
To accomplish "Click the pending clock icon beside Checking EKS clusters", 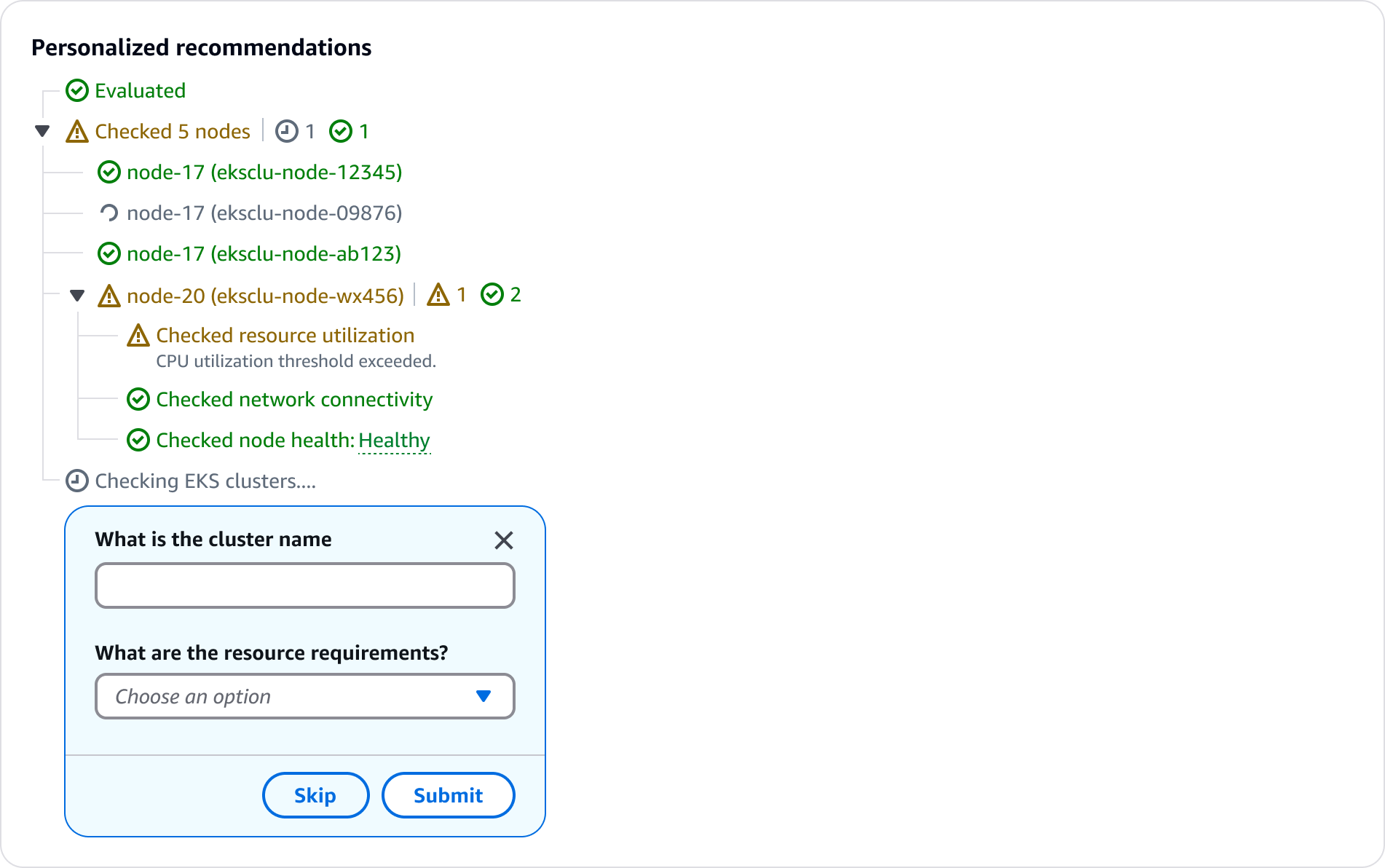I will pos(77,481).
